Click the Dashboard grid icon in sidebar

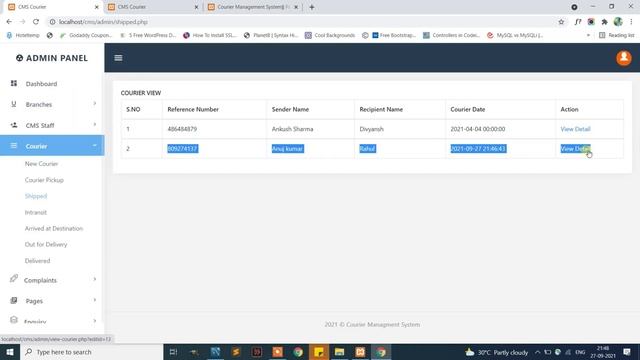(x=14, y=83)
